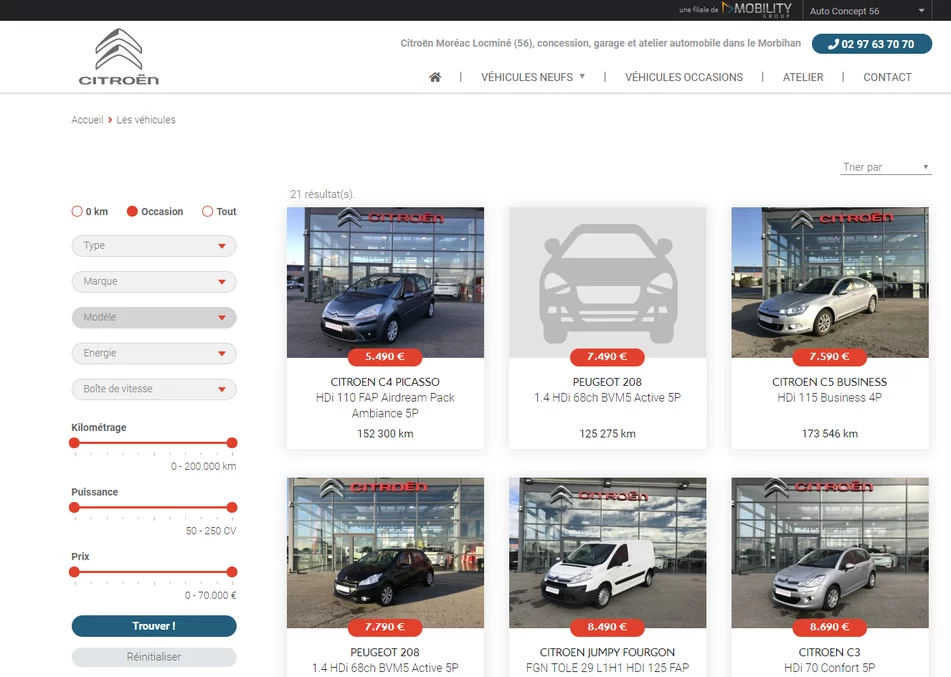Select the Occasion radio option
Image resolution: width=951 pixels, height=677 pixels.
[132, 212]
